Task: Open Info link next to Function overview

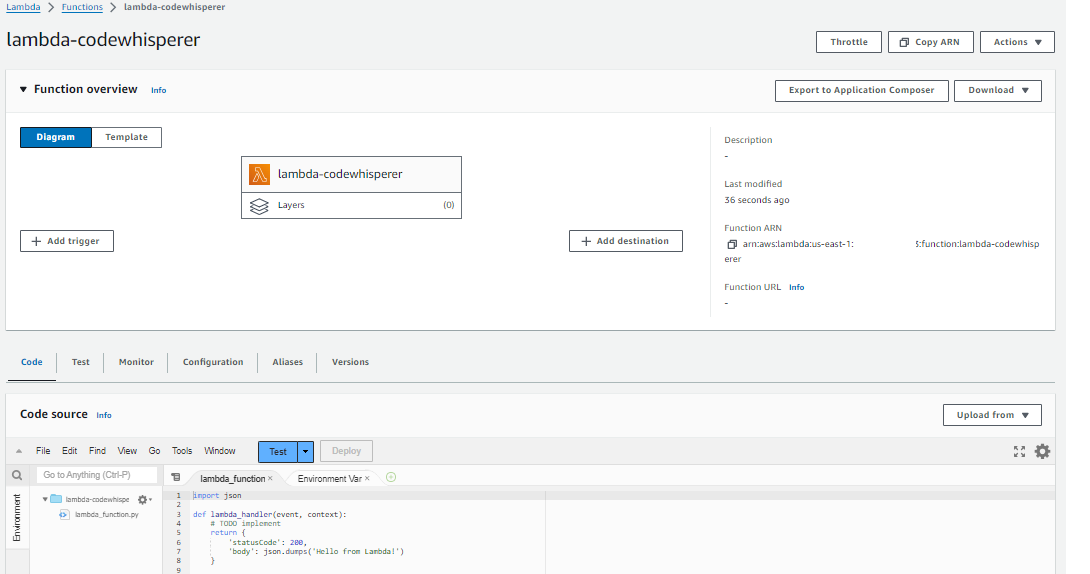Action: 158,90
